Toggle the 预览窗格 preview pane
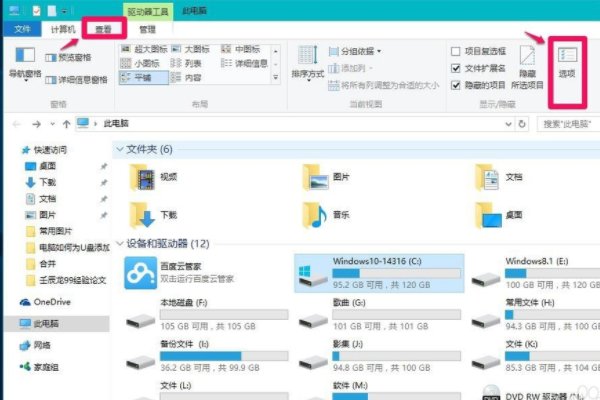 click(68, 57)
